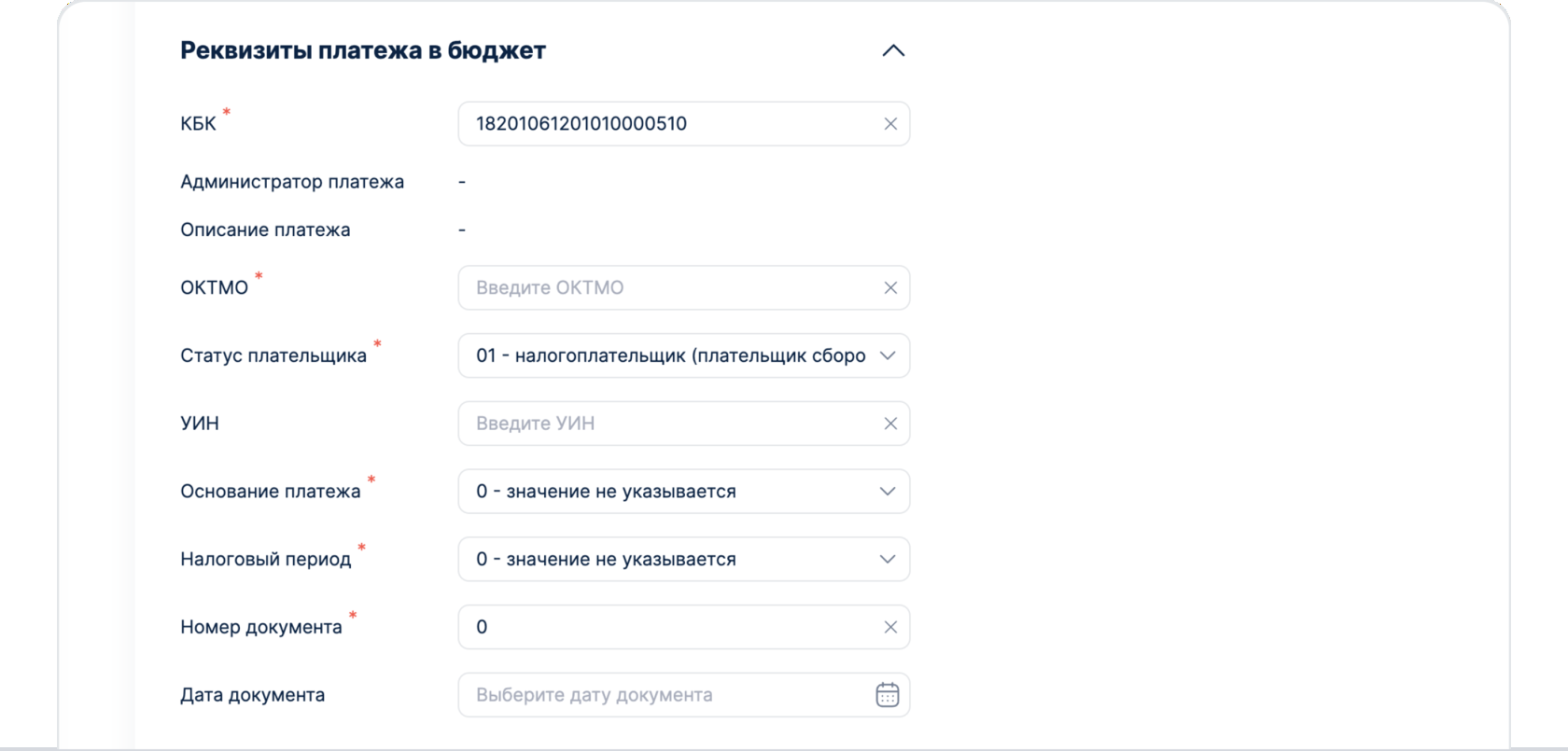The width and height of the screenshot is (1568, 751).
Task: Clear the ОКТМО field using X icon
Action: coord(890,288)
